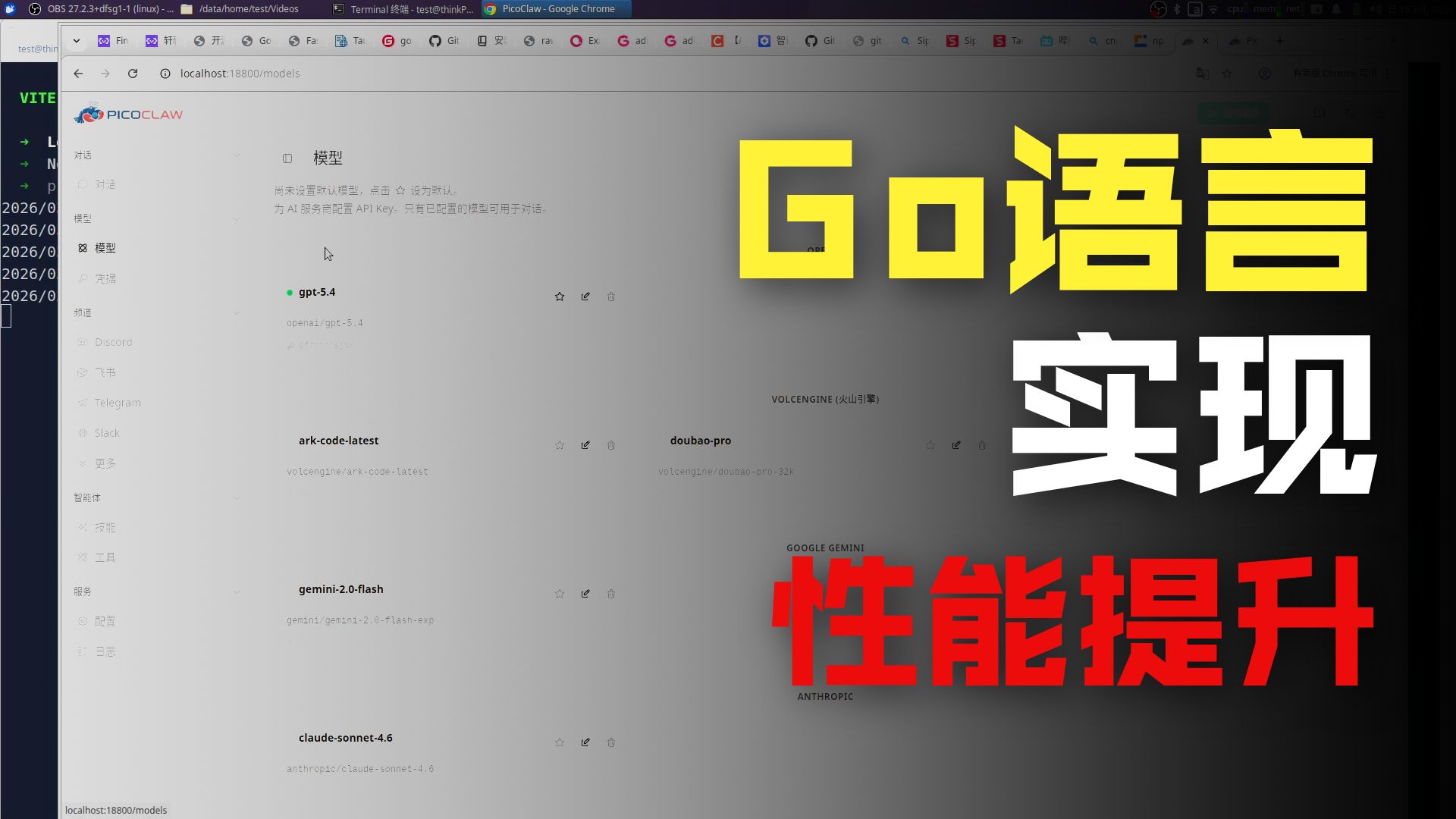The height and width of the screenshot is (819, 1456).
Task: Edit the claude-sonnet-4.6 model entry
Action: 585,742
